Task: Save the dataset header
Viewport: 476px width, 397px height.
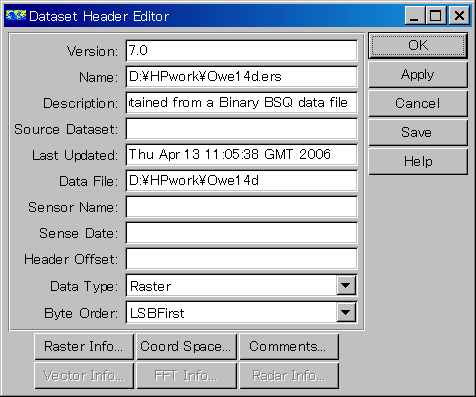Action: pos(418,132)
